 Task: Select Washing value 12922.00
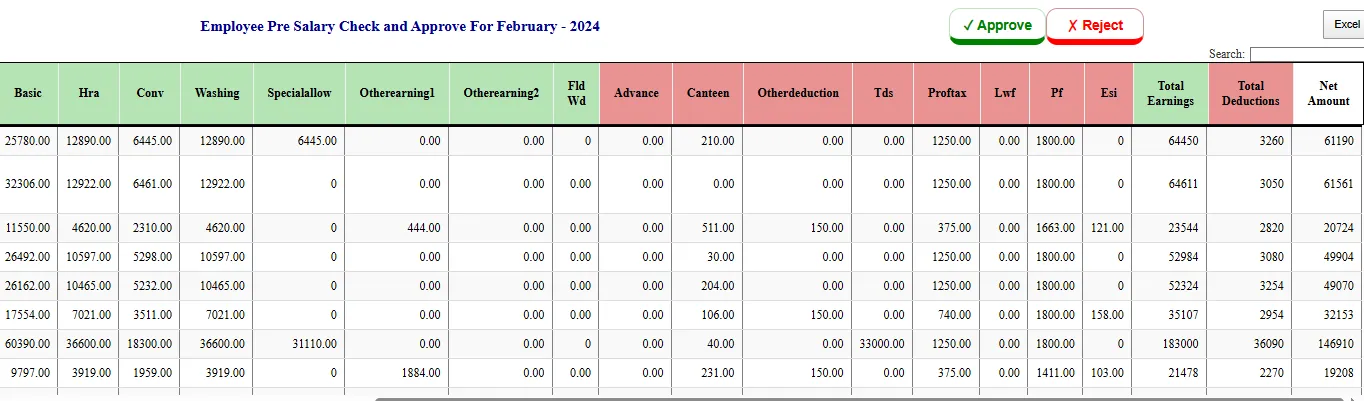222,184
